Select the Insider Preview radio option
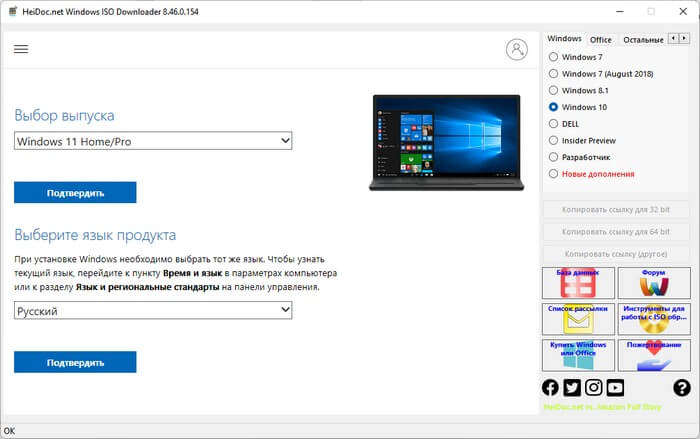 (583, 141)
